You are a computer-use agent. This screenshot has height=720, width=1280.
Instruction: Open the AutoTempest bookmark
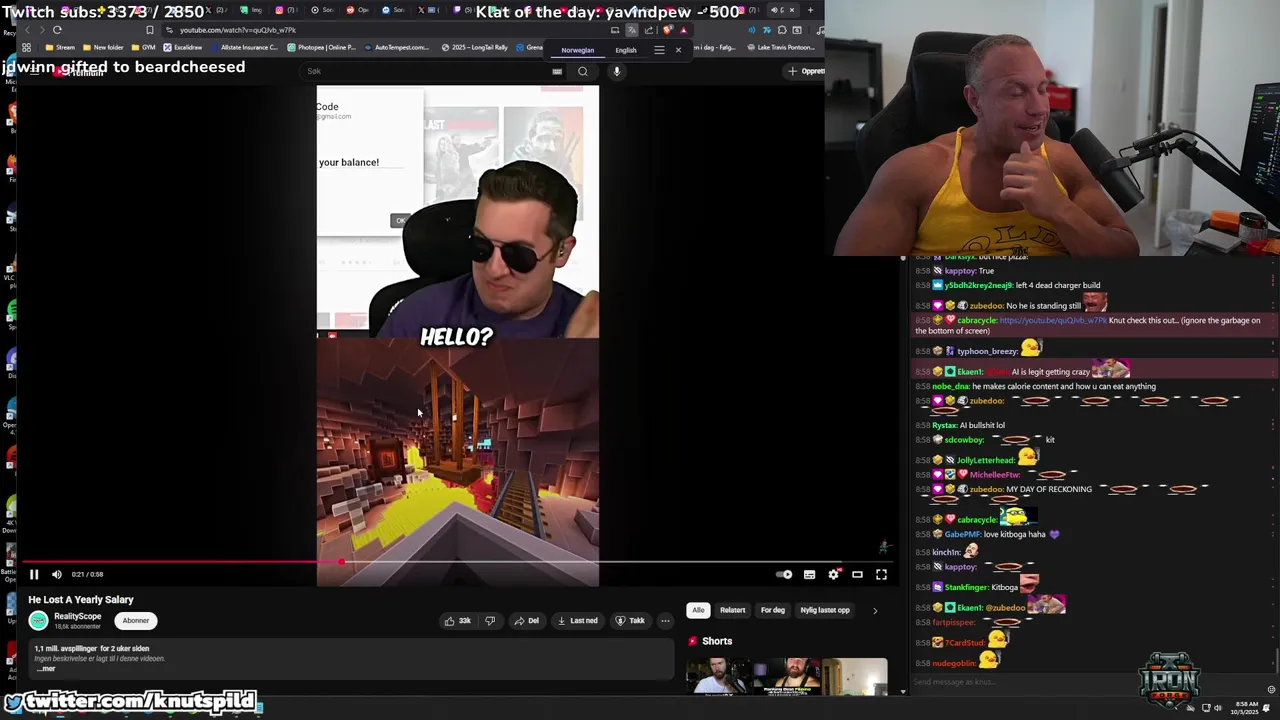tap(396, 47)
